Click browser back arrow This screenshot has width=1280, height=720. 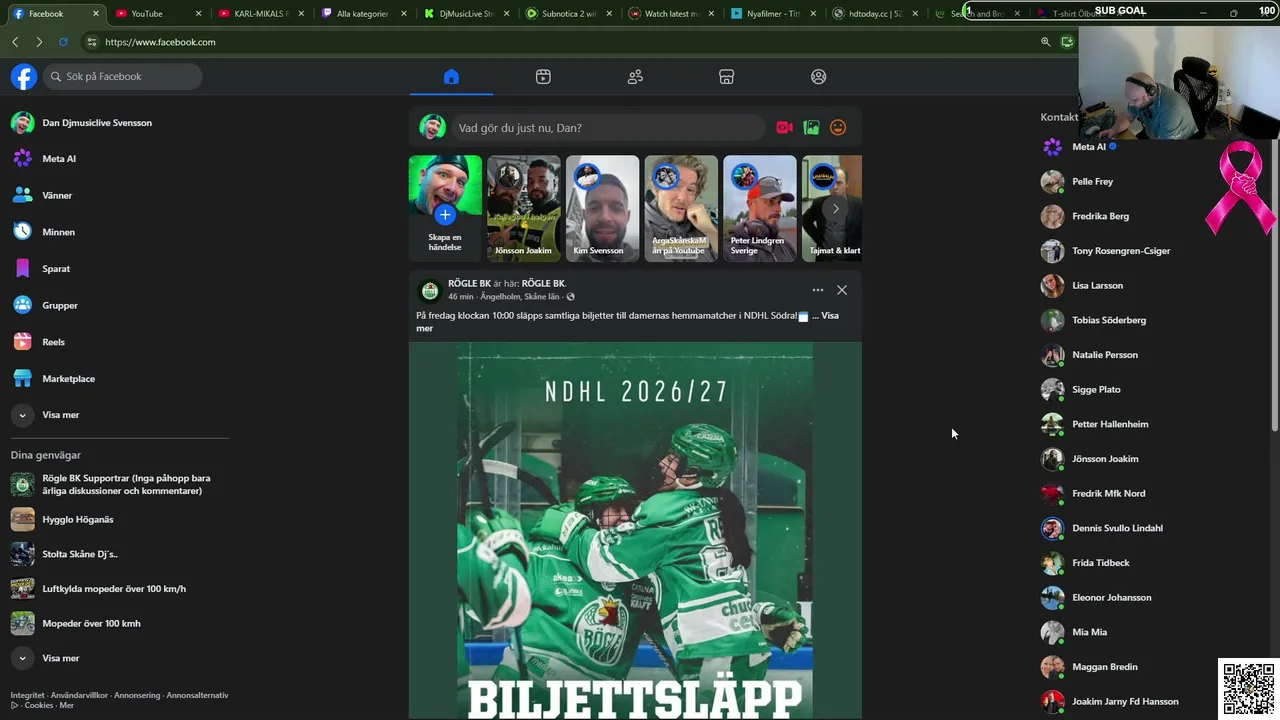pos(15,42)
